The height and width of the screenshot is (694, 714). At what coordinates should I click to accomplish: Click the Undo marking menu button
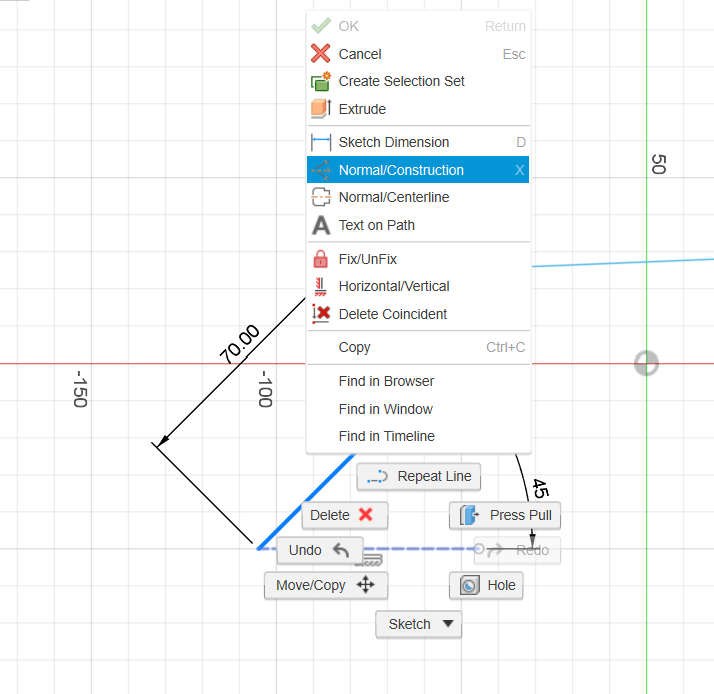click(320, 550)
